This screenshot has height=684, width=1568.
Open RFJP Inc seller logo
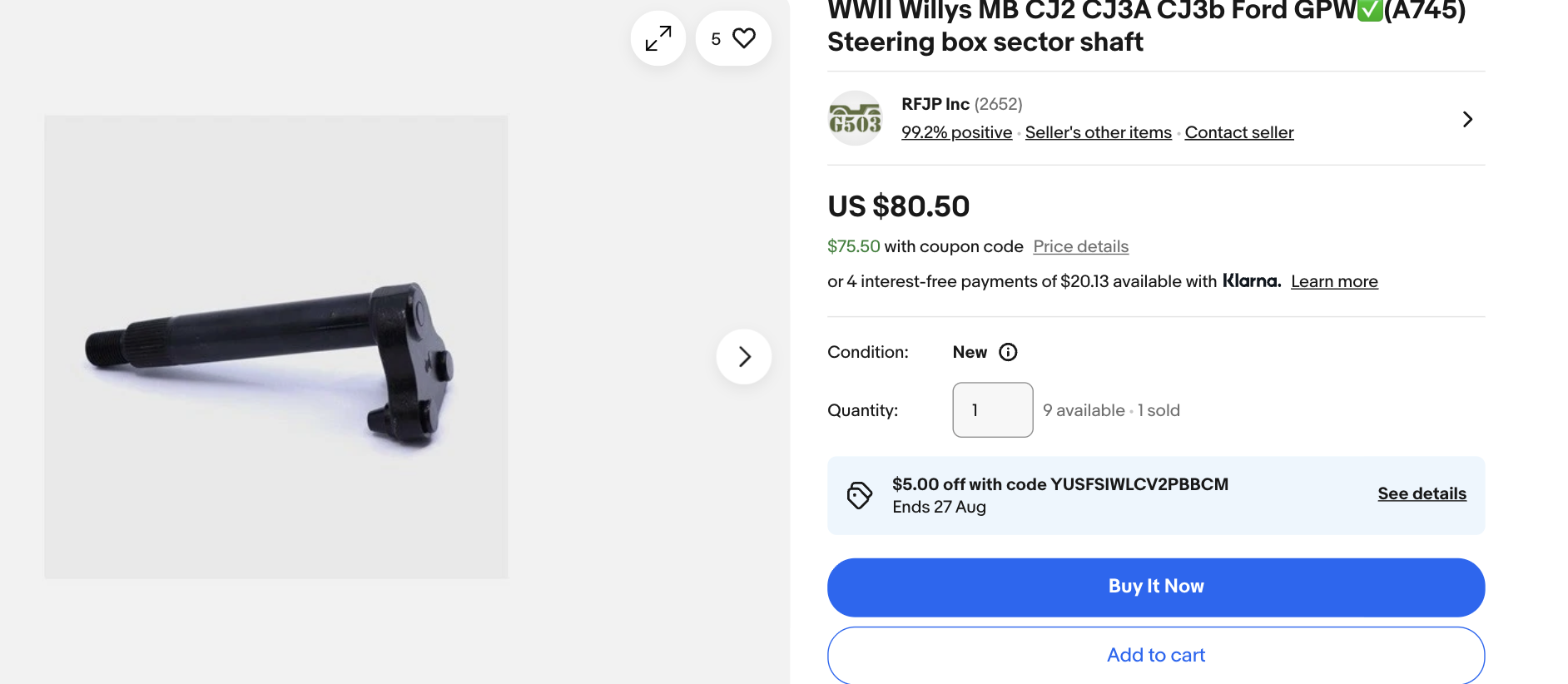[855, 119]
